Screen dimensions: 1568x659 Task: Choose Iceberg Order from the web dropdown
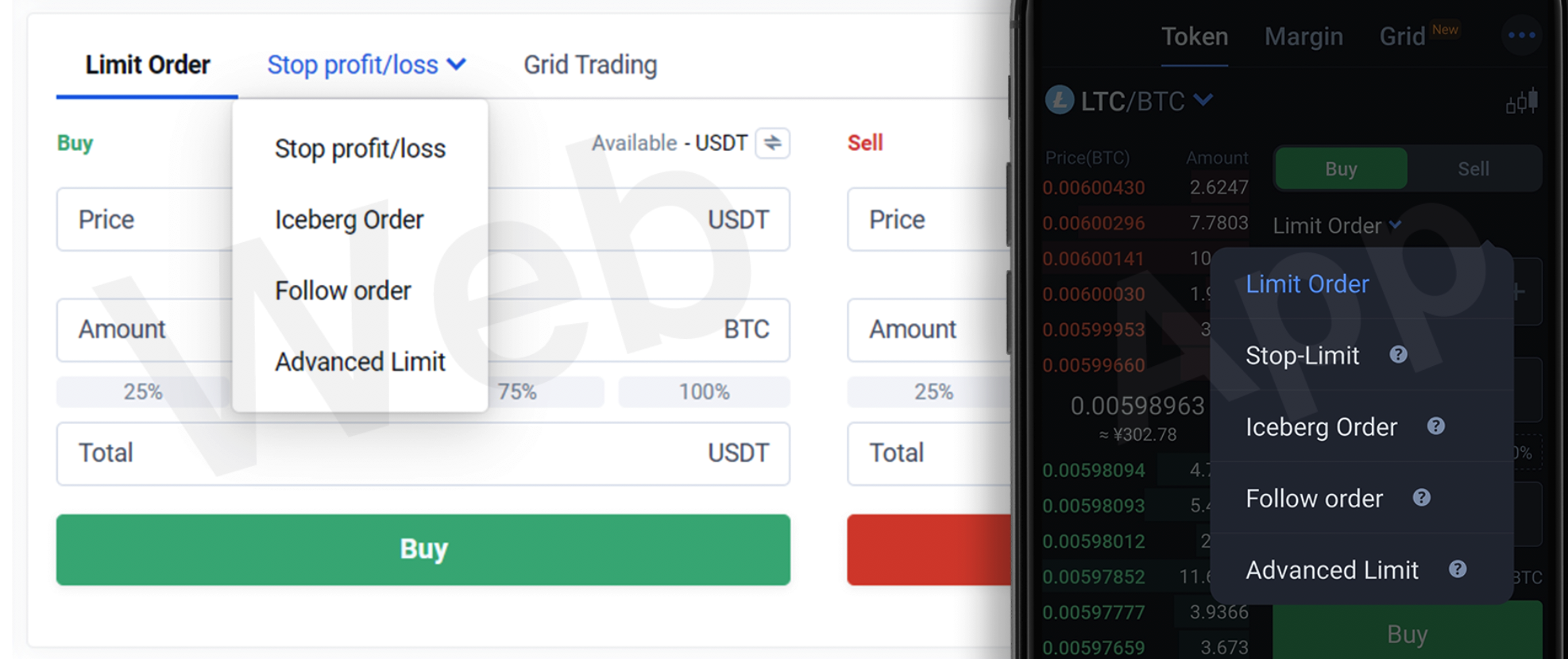pyautogui.click(x=349, y=220)
